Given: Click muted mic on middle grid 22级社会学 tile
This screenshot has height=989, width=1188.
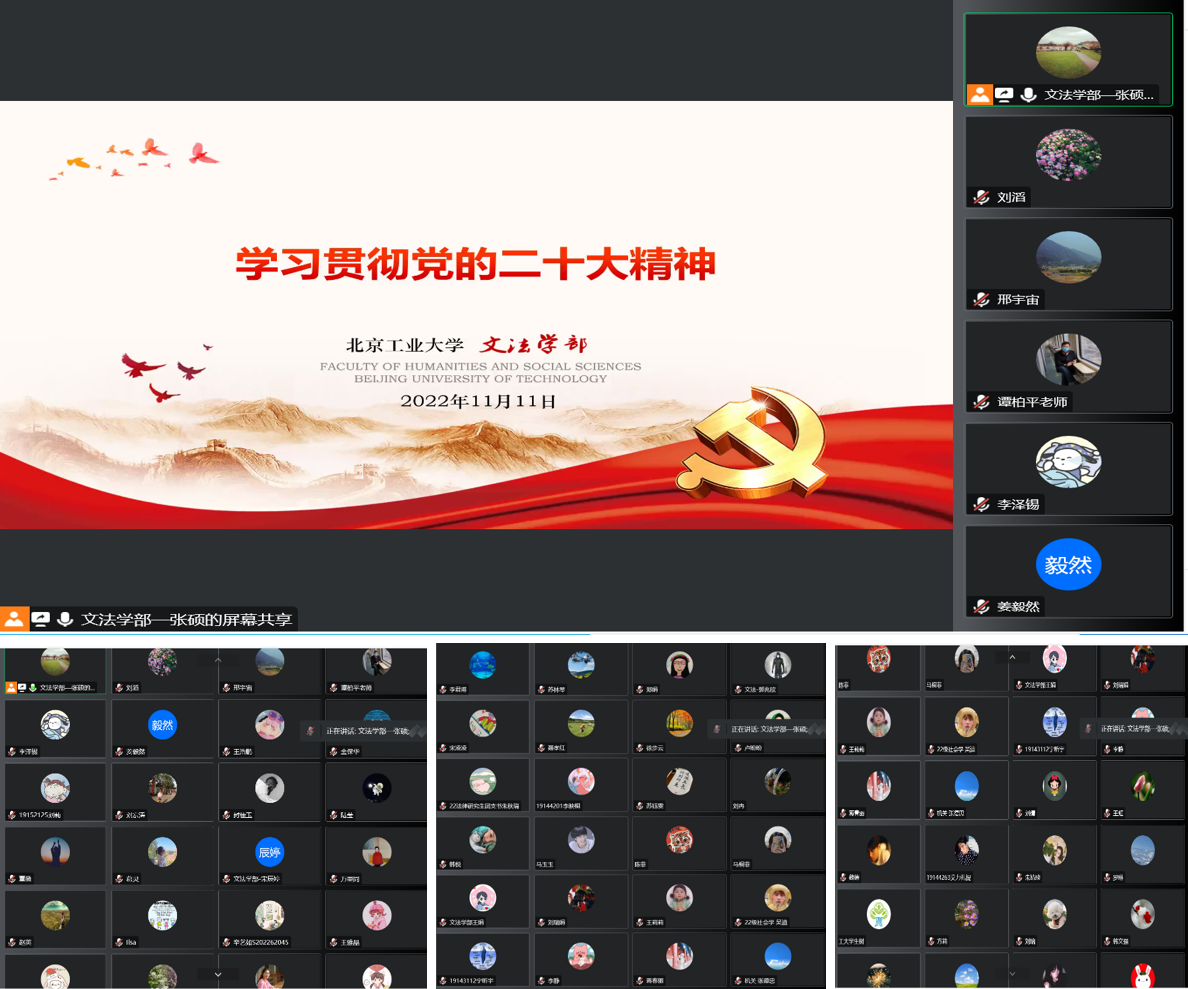Looking at the screenshot, I should point(738,922).
